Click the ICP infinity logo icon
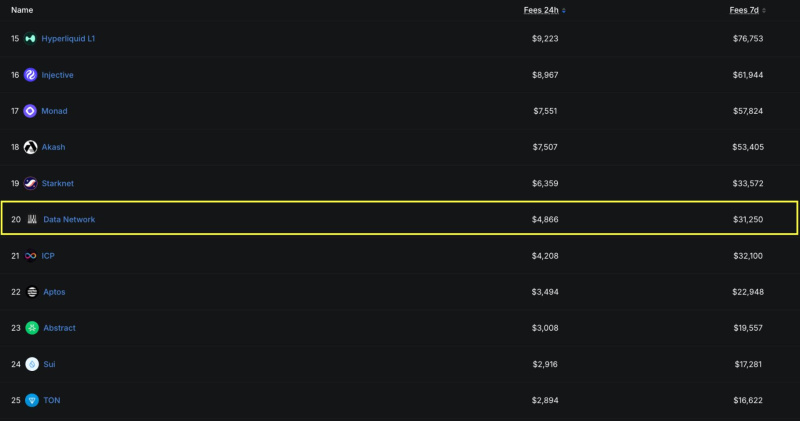Viewport: 800px width, 421px height. point(30,256)
